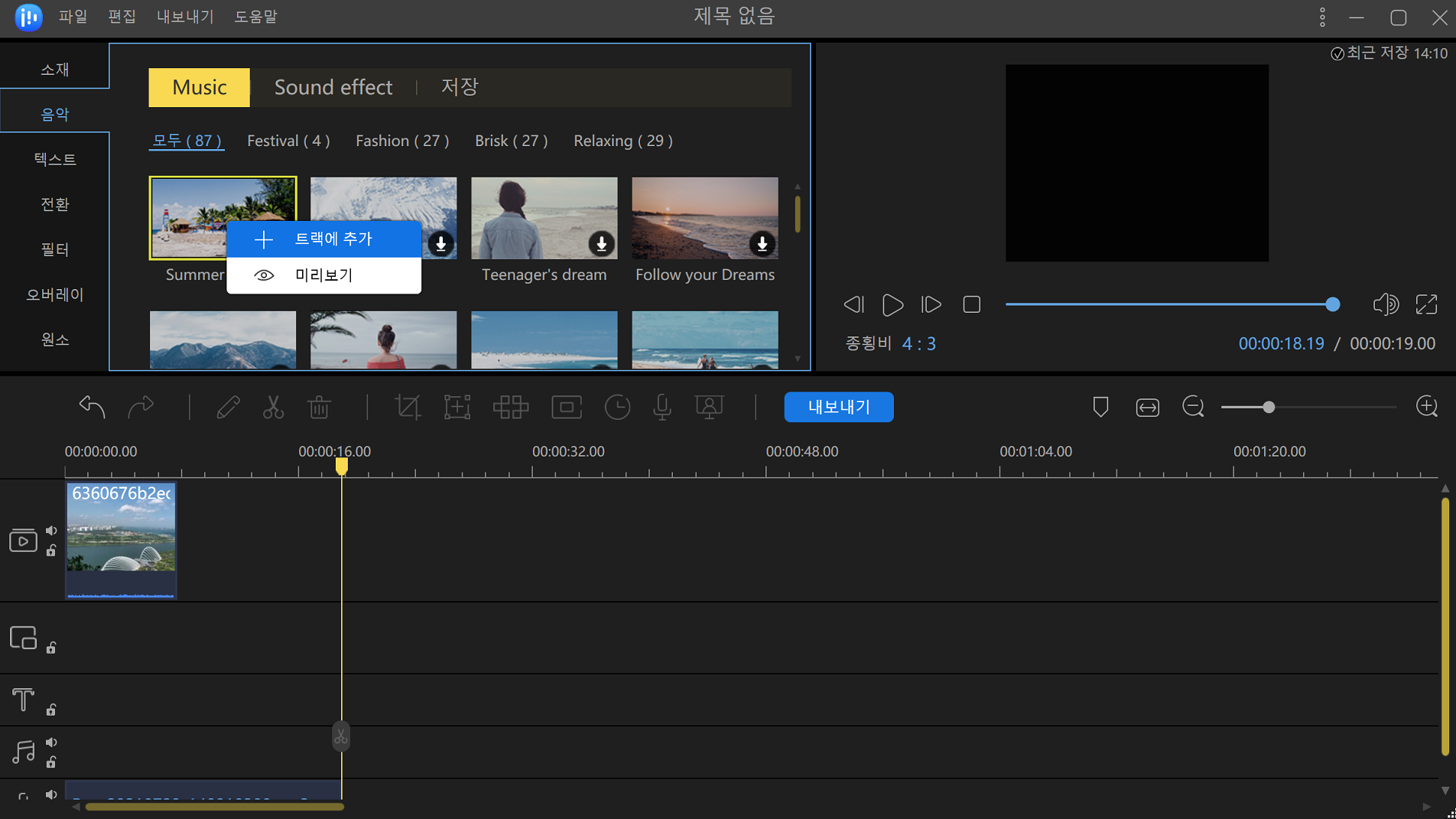Click the blue 내보내기 export button

[838, 407]
